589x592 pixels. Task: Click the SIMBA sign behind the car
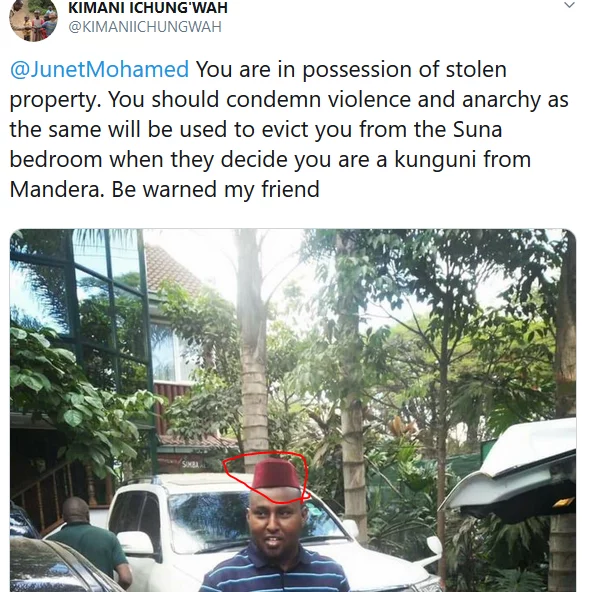point(189,464)
